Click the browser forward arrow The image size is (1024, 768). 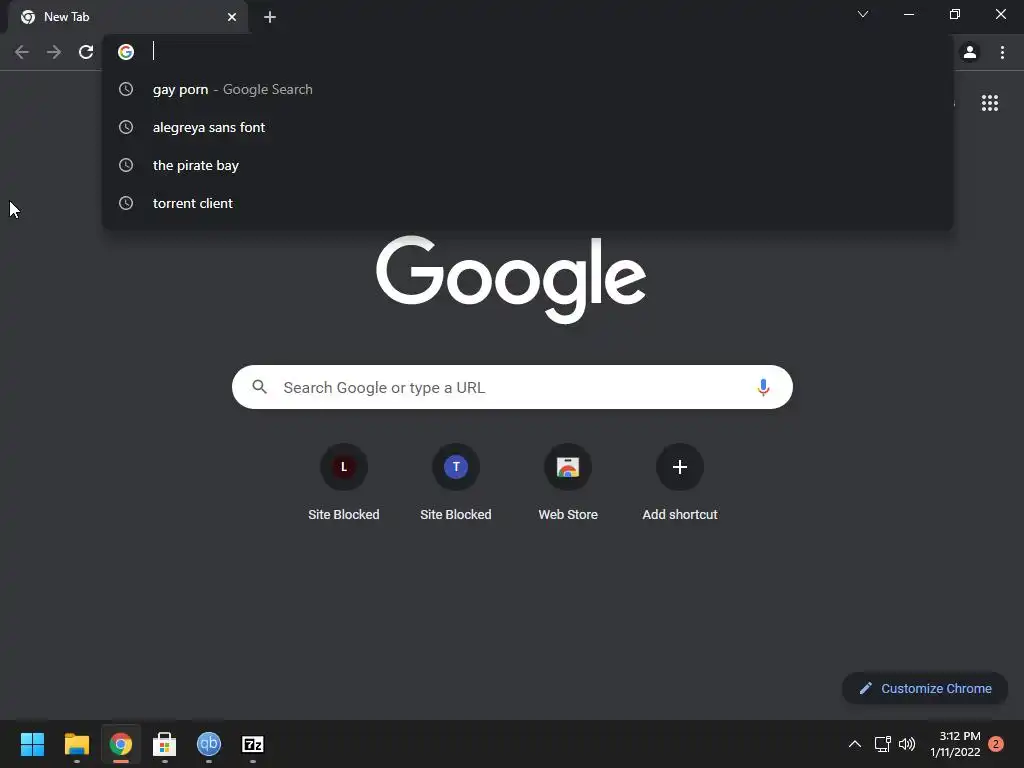[54, 52]
